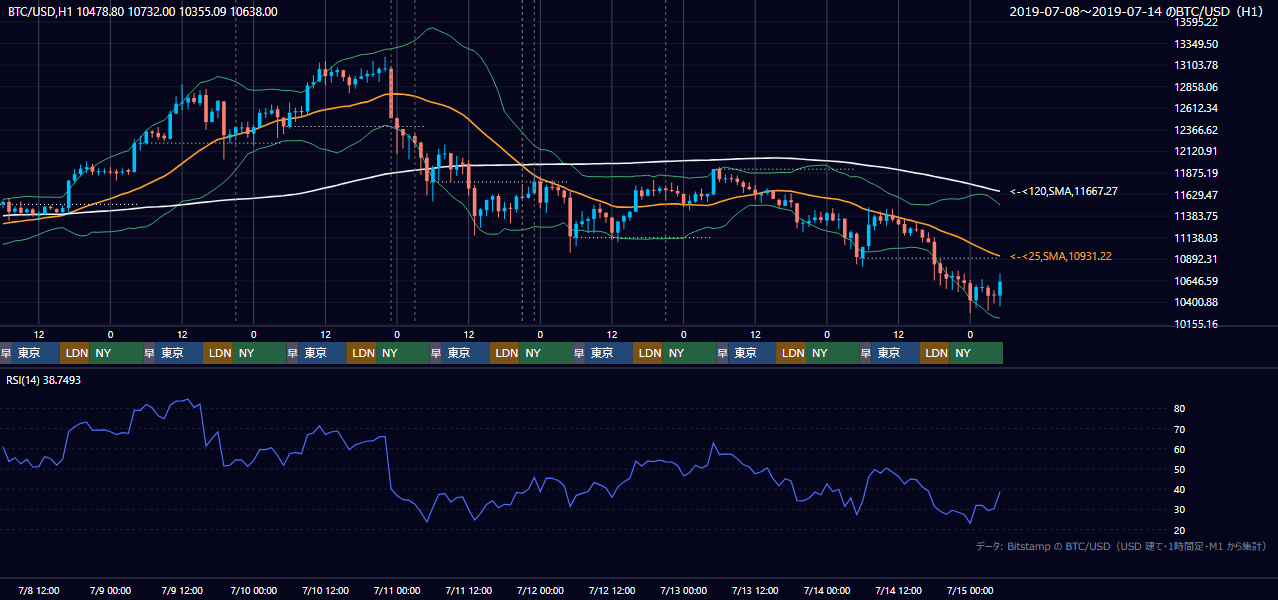
Task: Click time axis label 7/10 12:00
Action: tap(326, 590)
